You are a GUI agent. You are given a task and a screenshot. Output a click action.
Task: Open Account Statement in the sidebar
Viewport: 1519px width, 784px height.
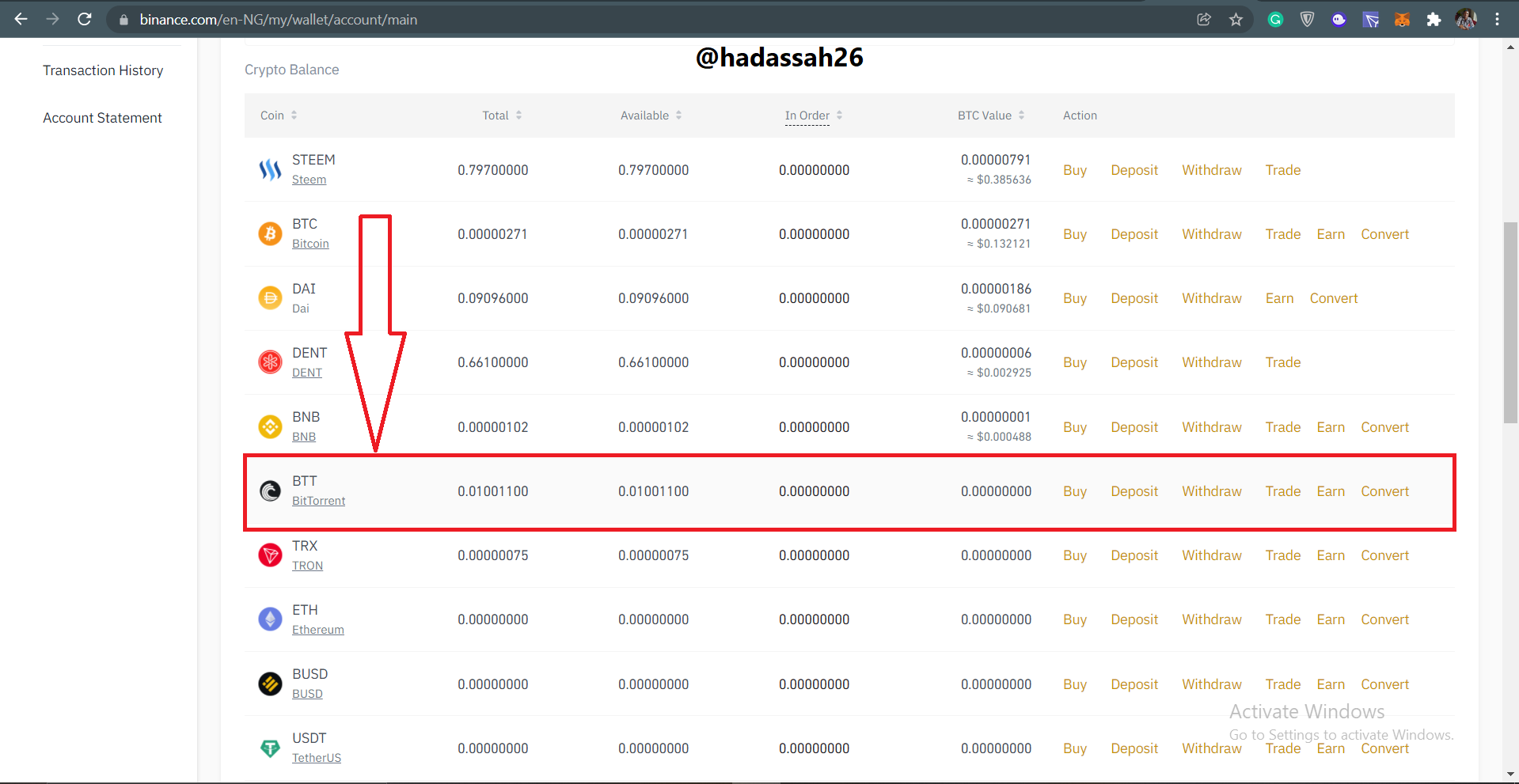pos(102,118)
